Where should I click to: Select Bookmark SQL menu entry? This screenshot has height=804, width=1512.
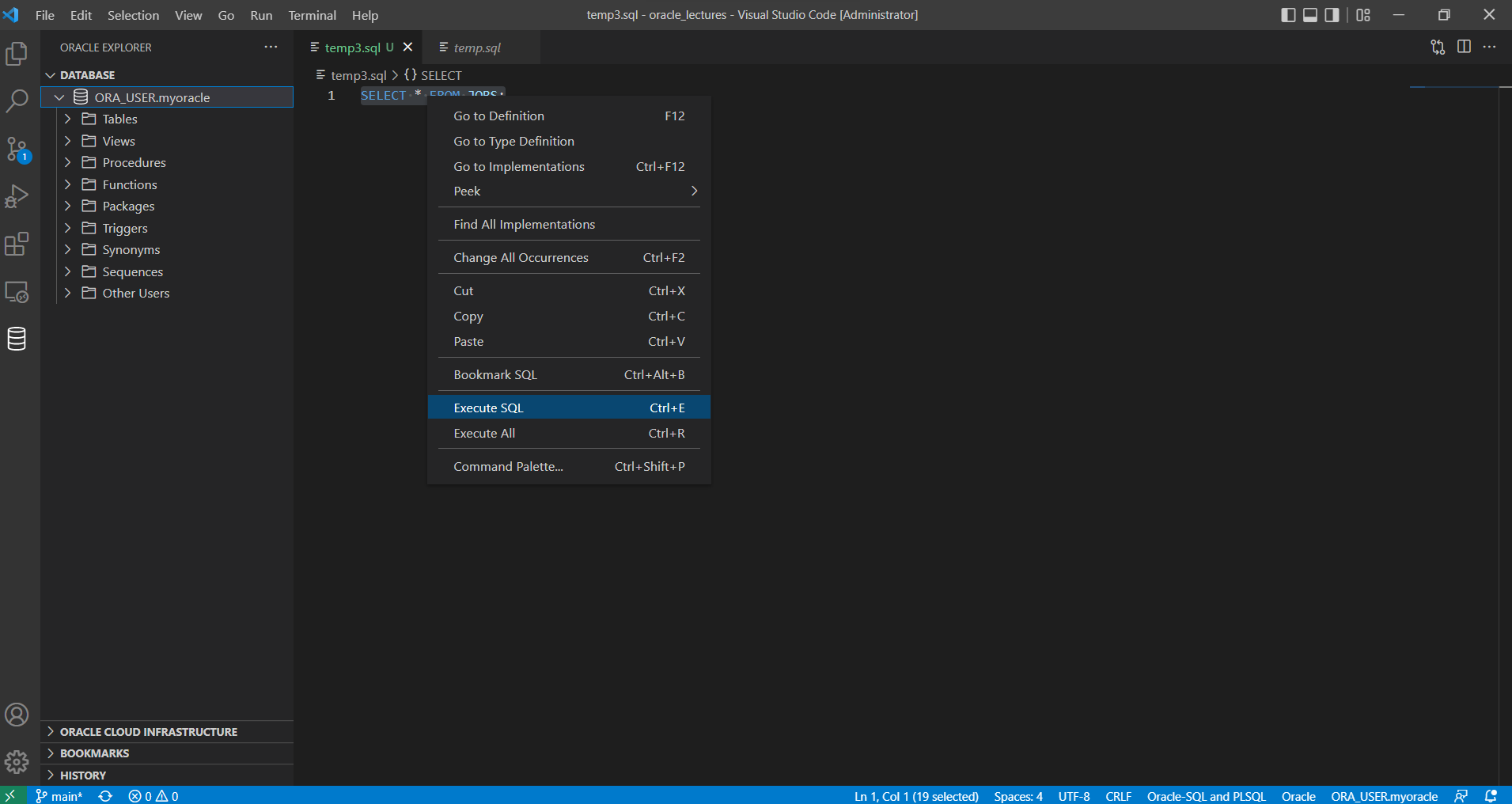[x=569, y=374]
